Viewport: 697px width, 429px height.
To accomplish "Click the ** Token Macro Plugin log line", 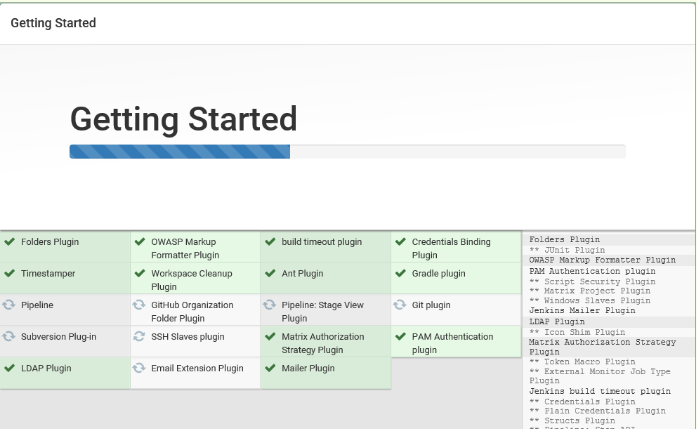I will pos(582,362).
